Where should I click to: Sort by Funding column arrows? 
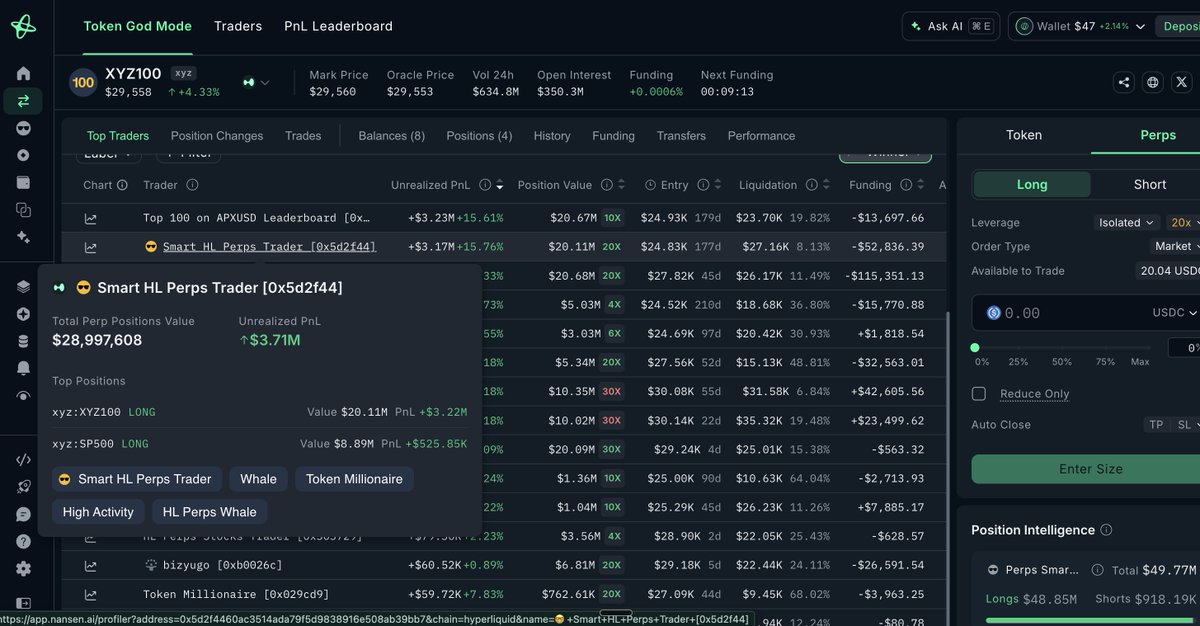coord(920,185)
